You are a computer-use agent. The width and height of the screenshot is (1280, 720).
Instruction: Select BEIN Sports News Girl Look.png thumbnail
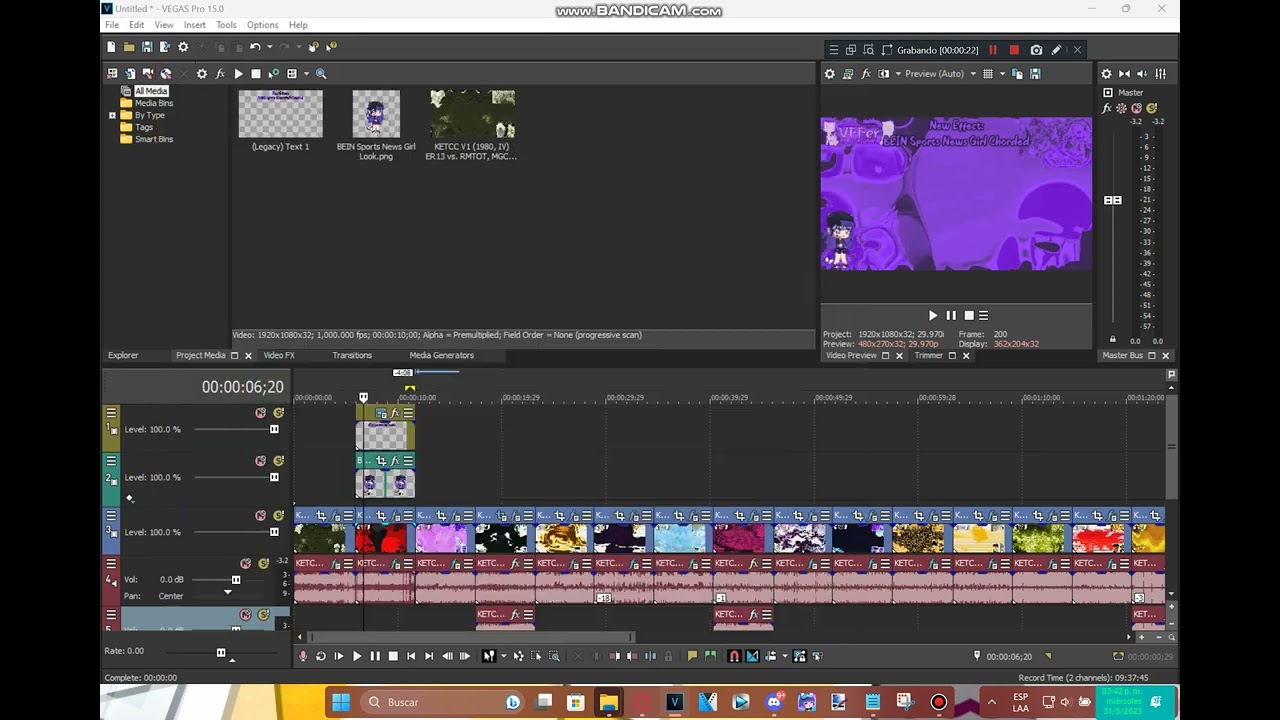click(376, 114)
